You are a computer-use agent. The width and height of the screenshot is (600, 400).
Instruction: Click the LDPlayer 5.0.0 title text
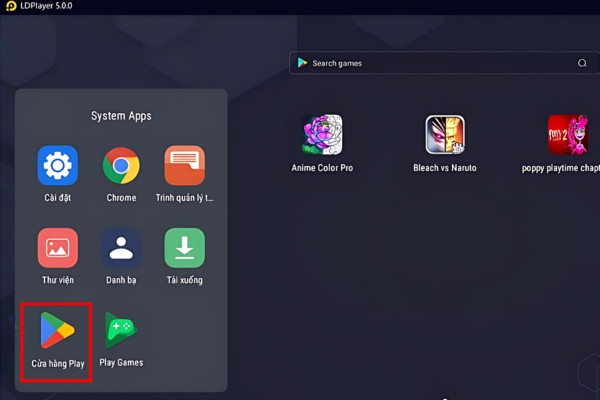pyautogui.click(x=46, y=6)
